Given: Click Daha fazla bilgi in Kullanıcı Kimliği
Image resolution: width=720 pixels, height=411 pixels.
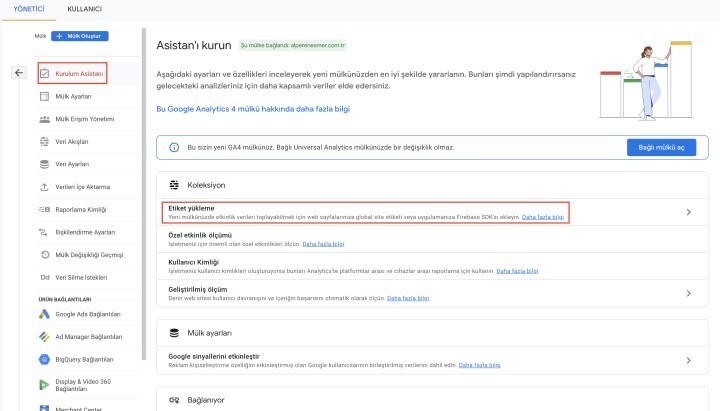Looking at the screenshot, I should (517, 271).
